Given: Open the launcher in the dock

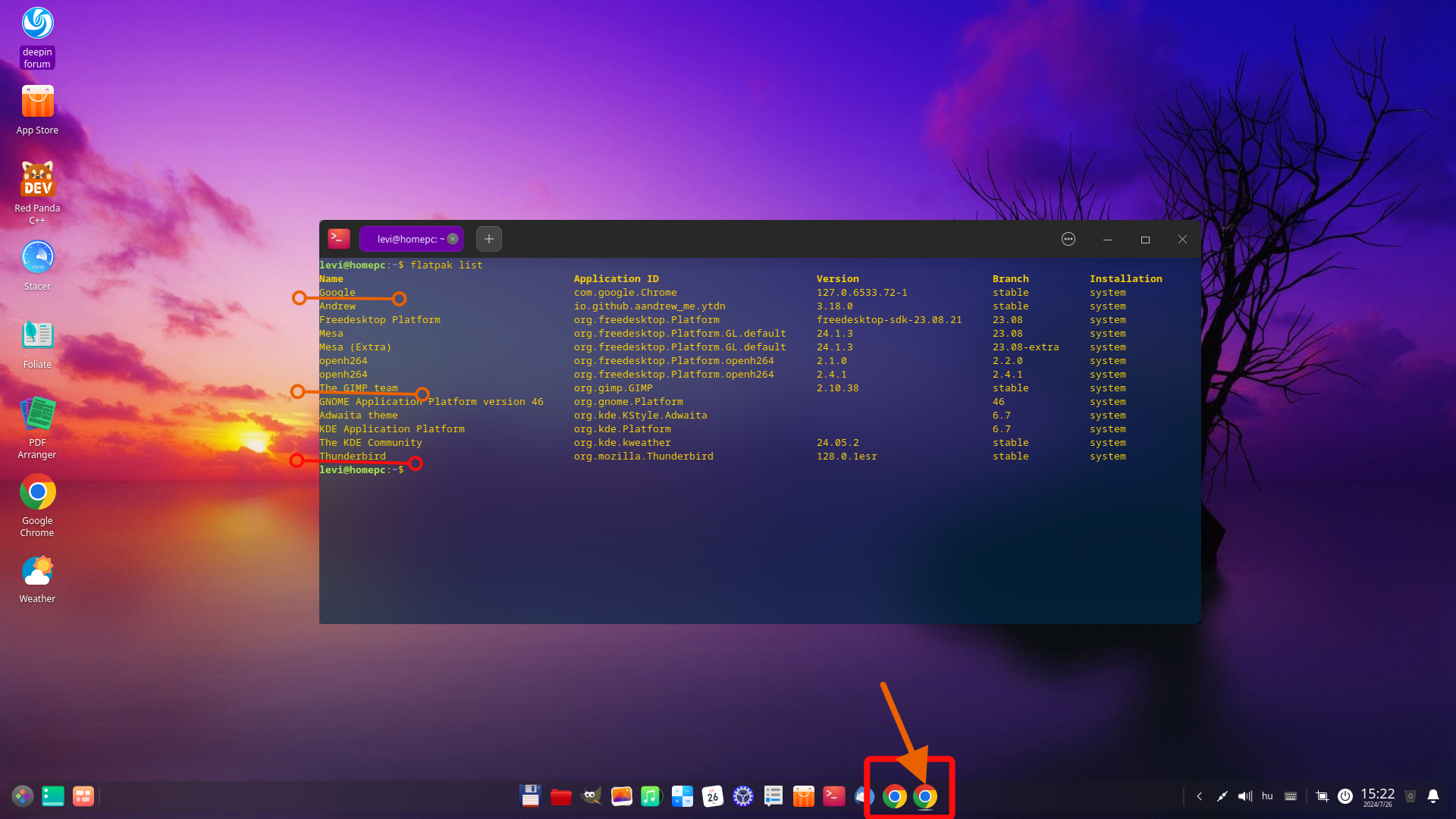Looking at the screenshot, I should point(23,796).
